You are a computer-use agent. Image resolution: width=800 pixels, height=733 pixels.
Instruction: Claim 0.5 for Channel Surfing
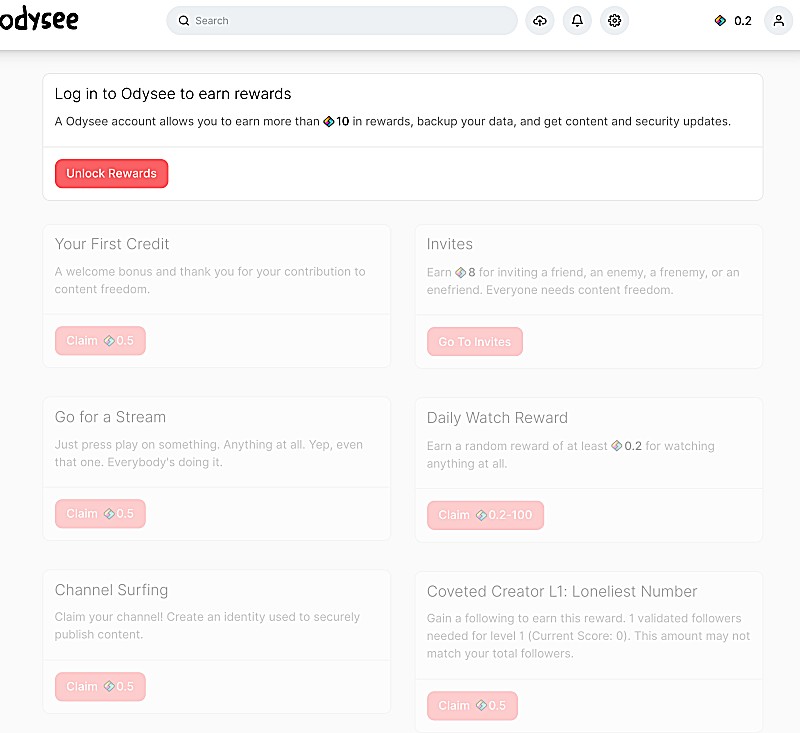[x=100, y=686]
